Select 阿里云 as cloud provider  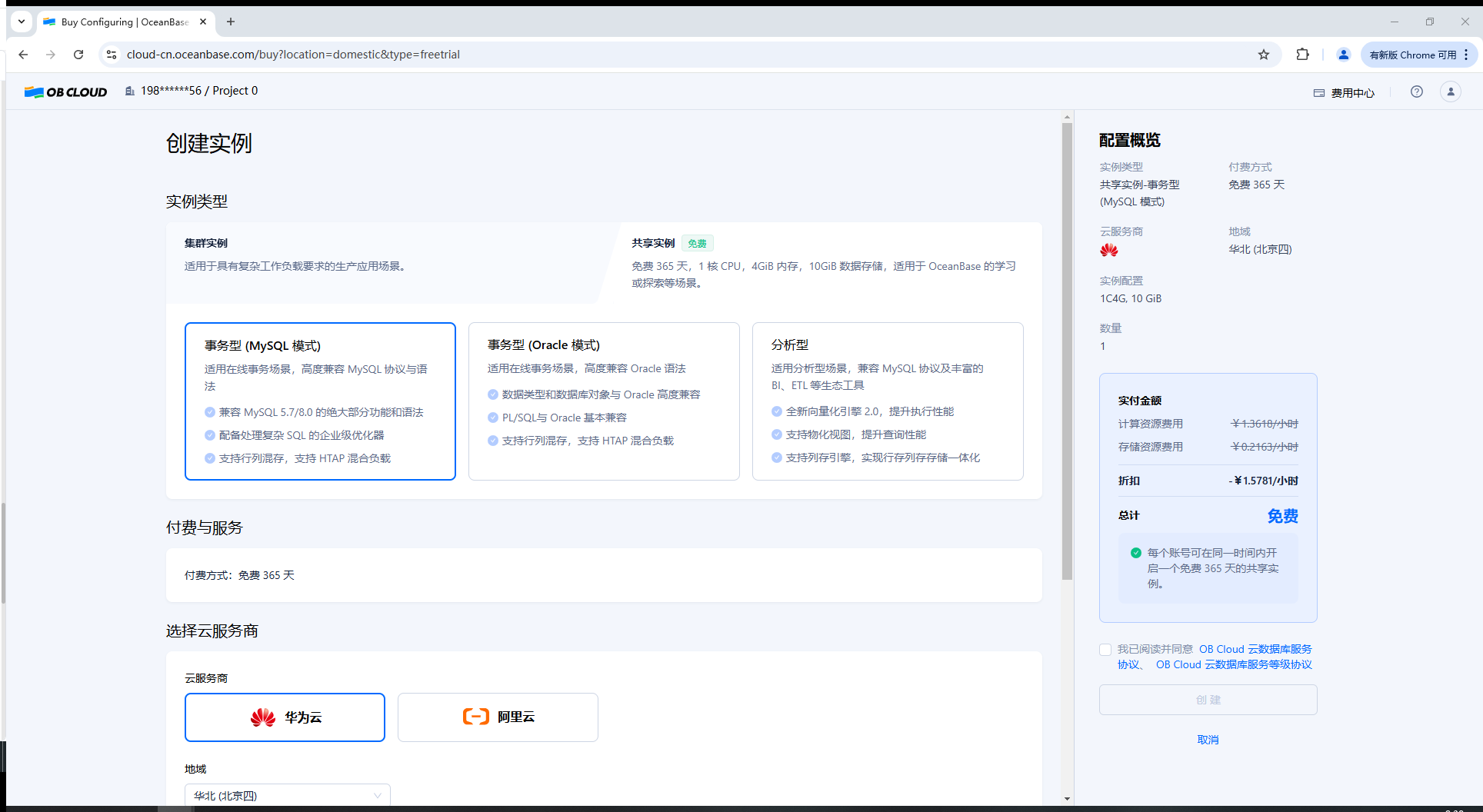pyautogui.click(x=498, y=717)
